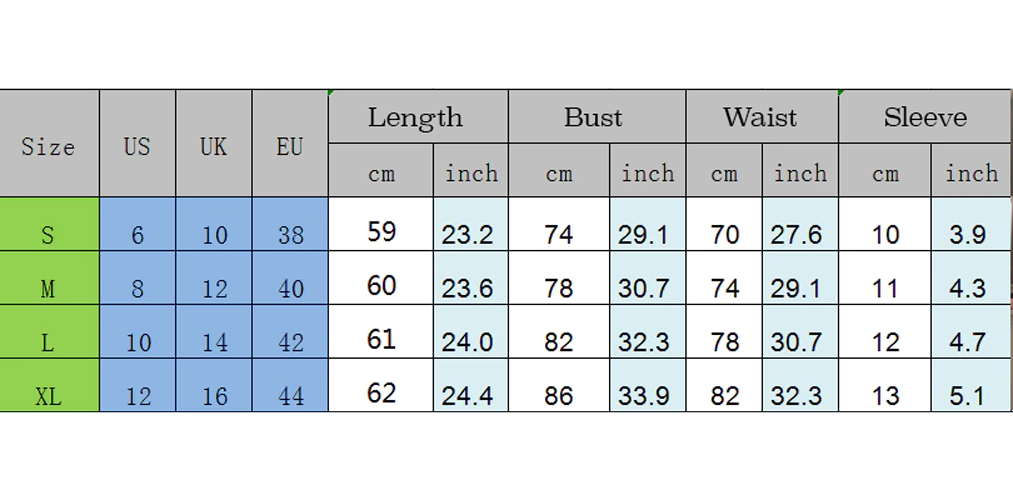Select the Length header cell
Viewport: 1013px width, 500px height.
click(418, 118)
